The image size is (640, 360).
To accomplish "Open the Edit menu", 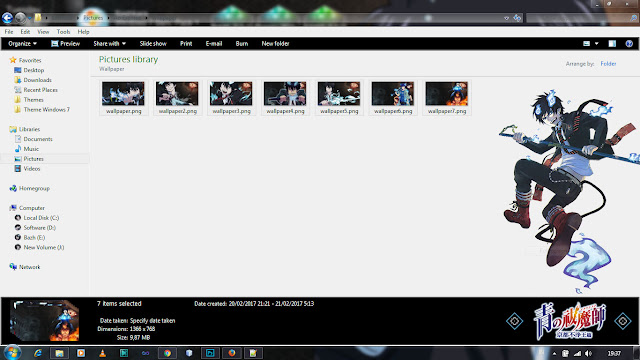I will pyautogui.click(x=25, y=31).
